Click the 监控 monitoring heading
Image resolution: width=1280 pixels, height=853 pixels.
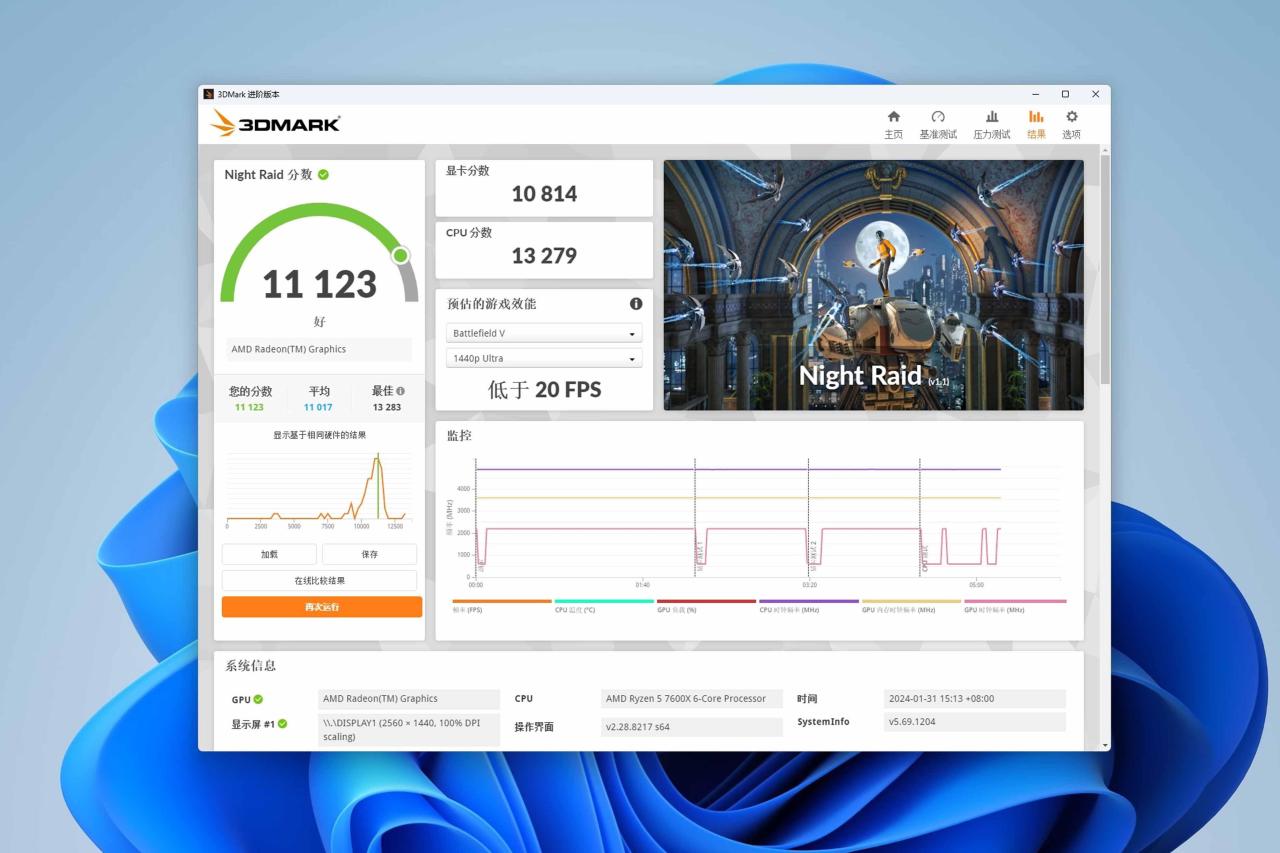pyautogui.click(x=459, y=436)
